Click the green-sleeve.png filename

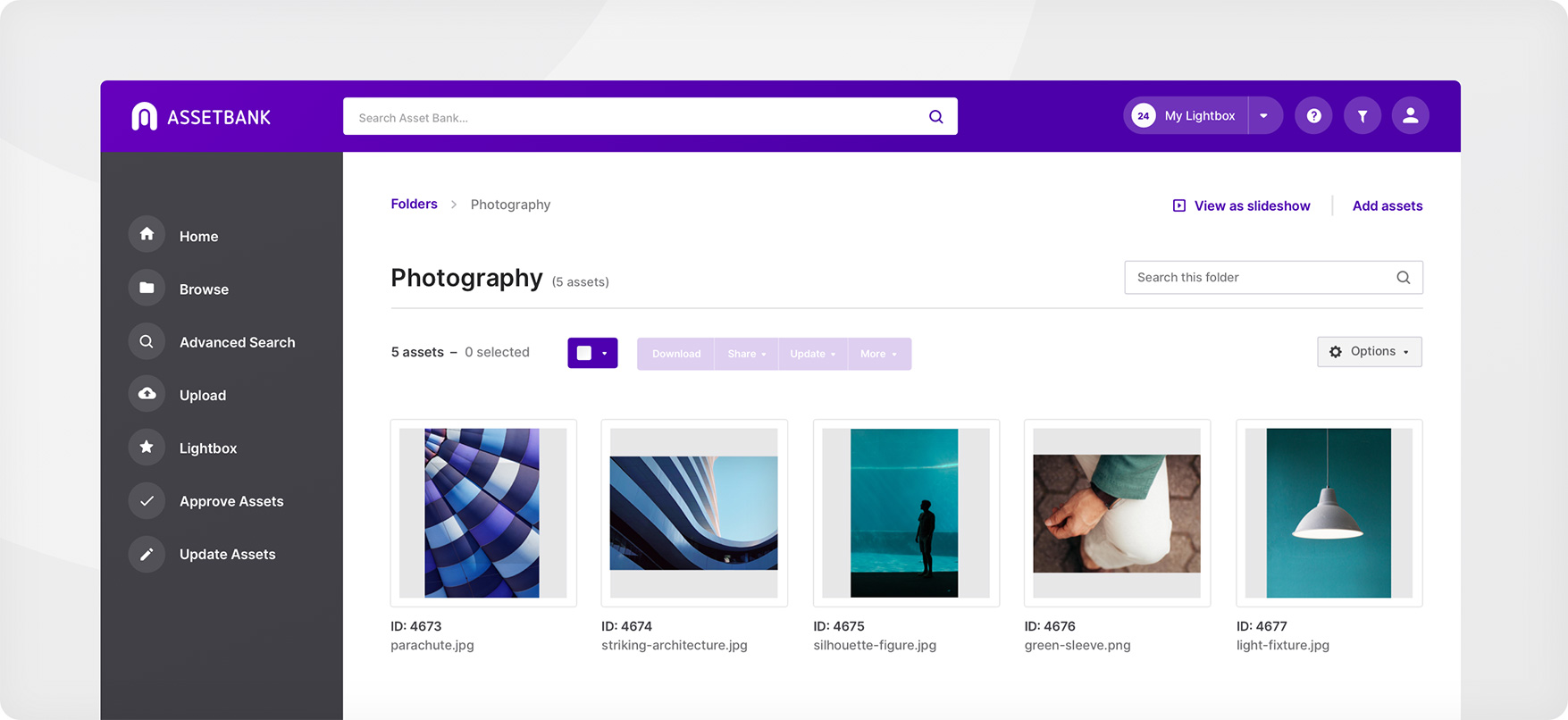point(1077,645)
